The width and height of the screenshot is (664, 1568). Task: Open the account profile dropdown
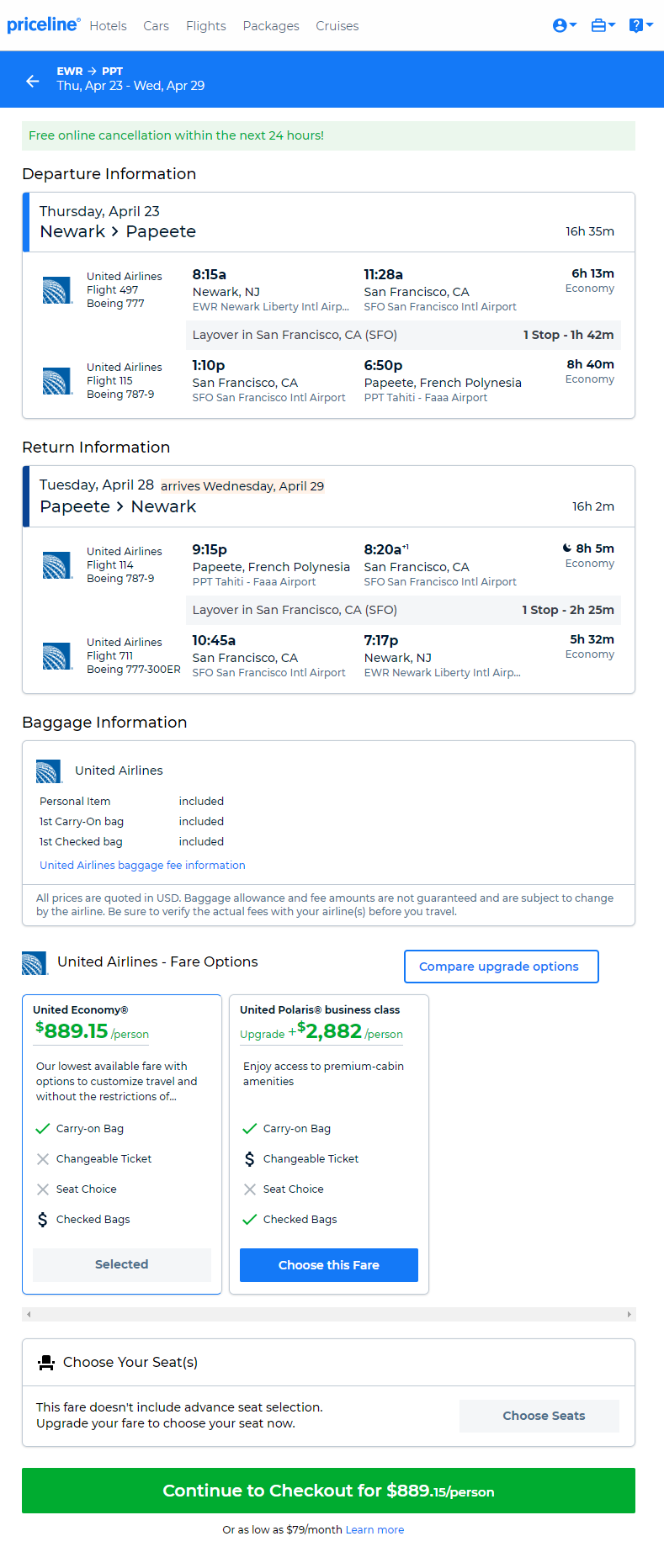click(x=564, y=25)
